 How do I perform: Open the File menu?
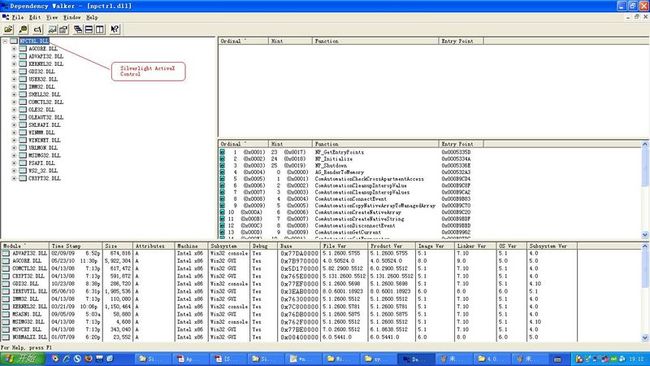(x=18, y=17)
